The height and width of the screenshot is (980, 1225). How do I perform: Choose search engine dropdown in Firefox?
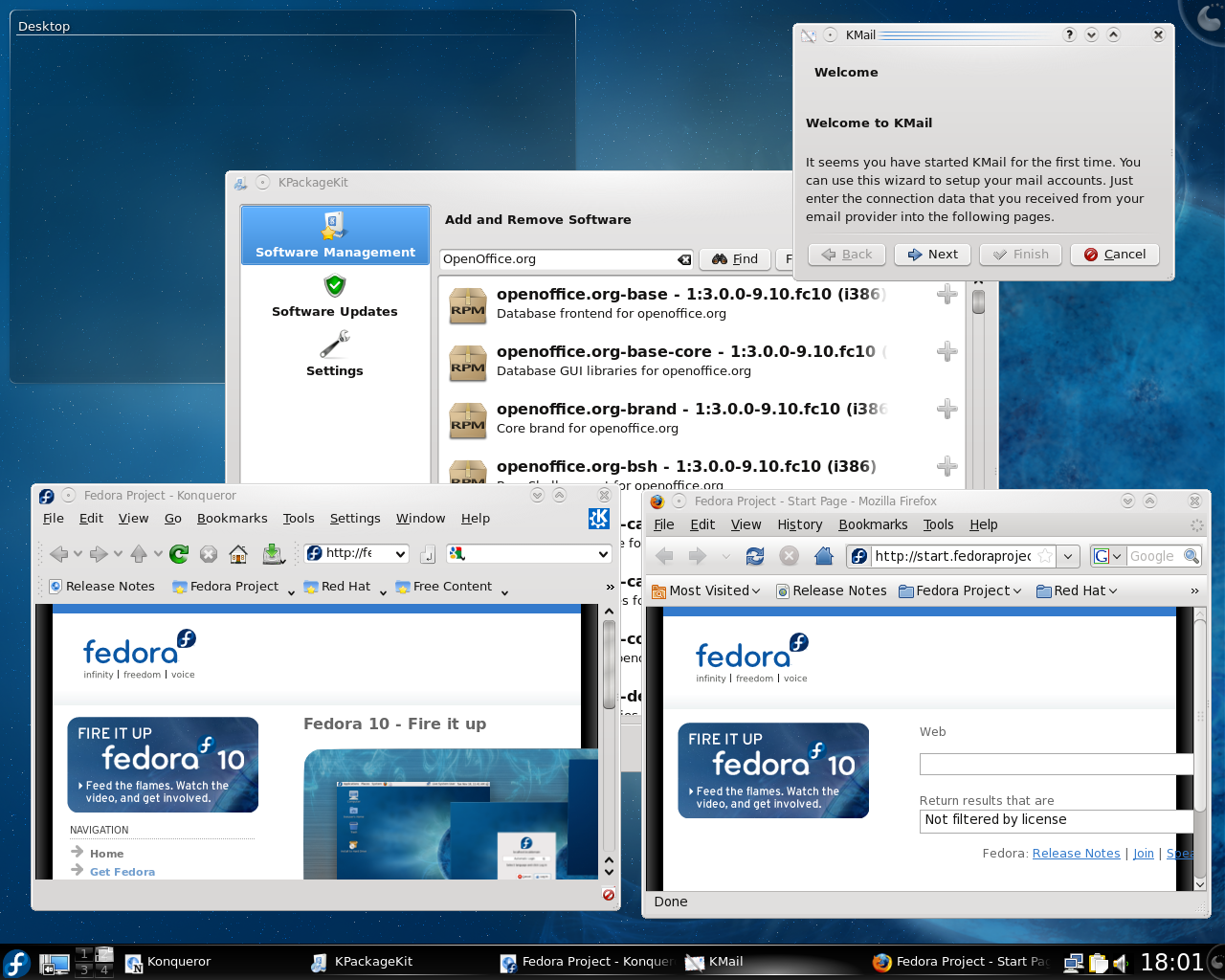click(1108, 556)
